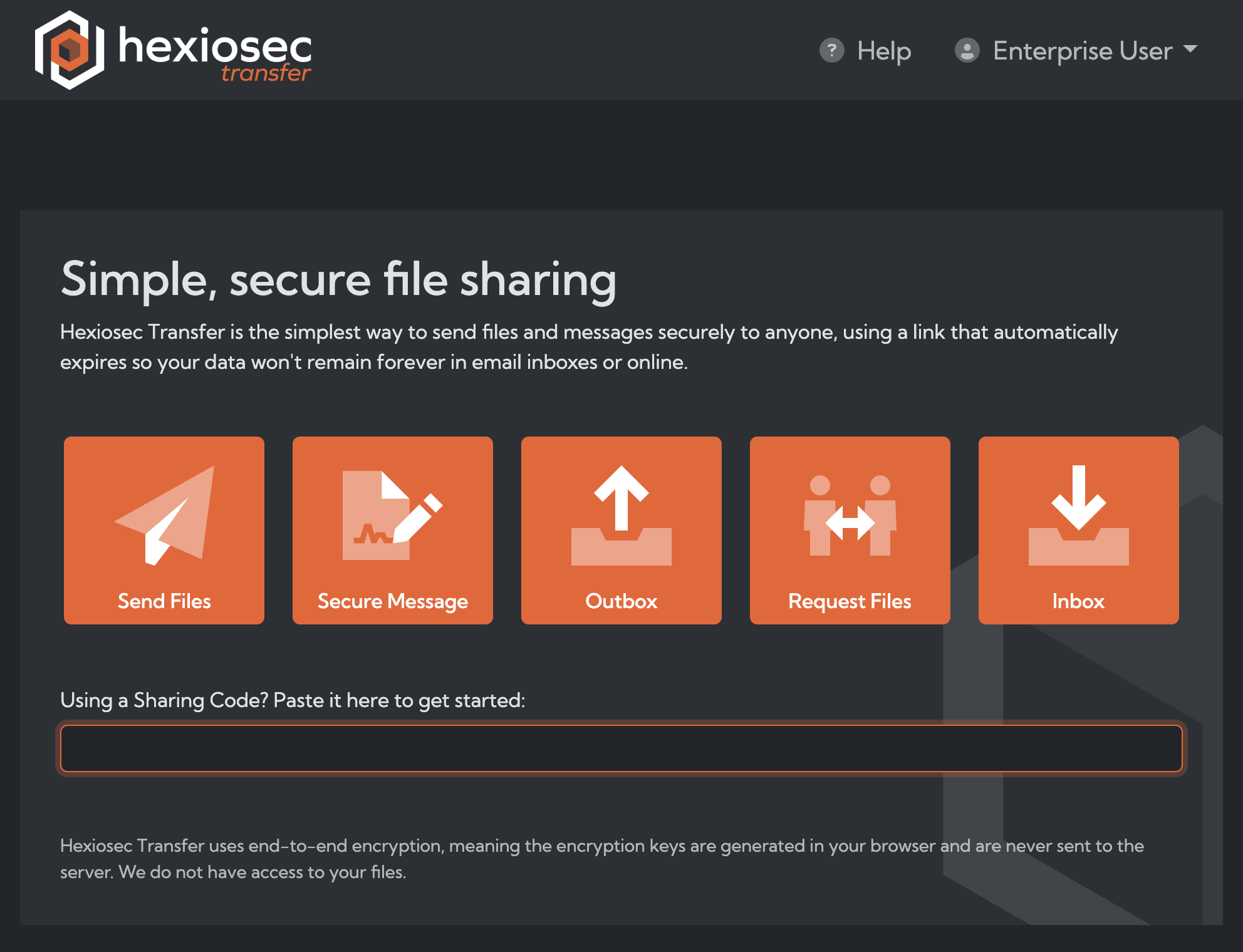
Task: Click the paper plane Send Files icon
Action: point(165,515)
